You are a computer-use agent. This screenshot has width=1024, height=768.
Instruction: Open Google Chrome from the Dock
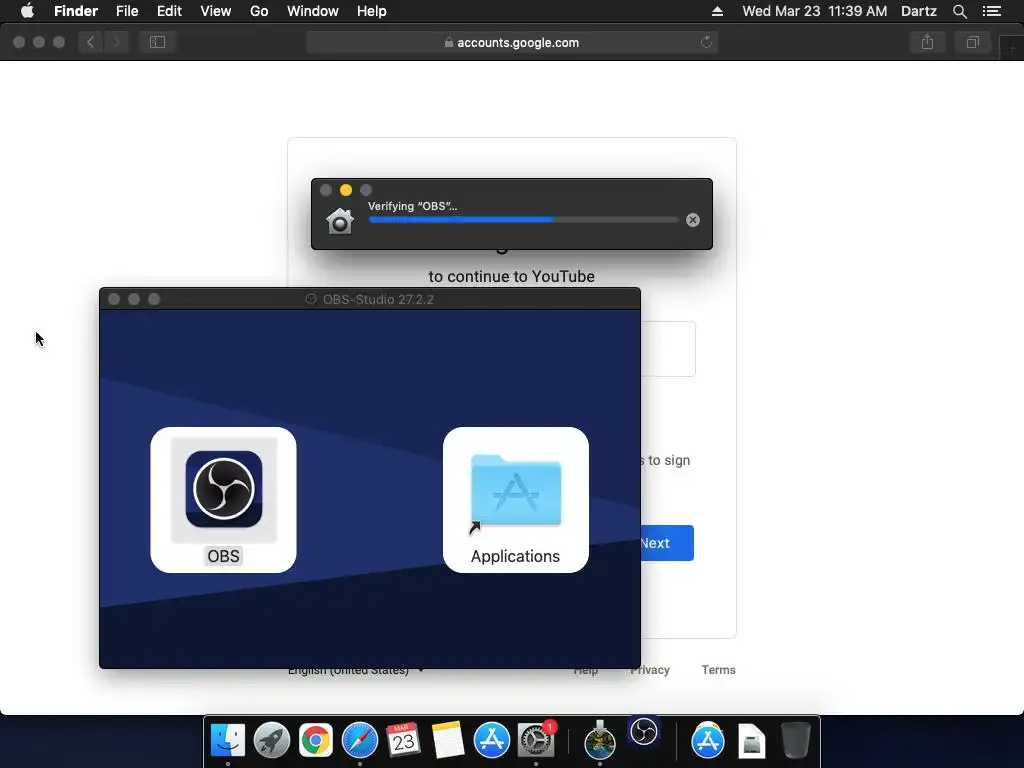(x=315, y=741)
